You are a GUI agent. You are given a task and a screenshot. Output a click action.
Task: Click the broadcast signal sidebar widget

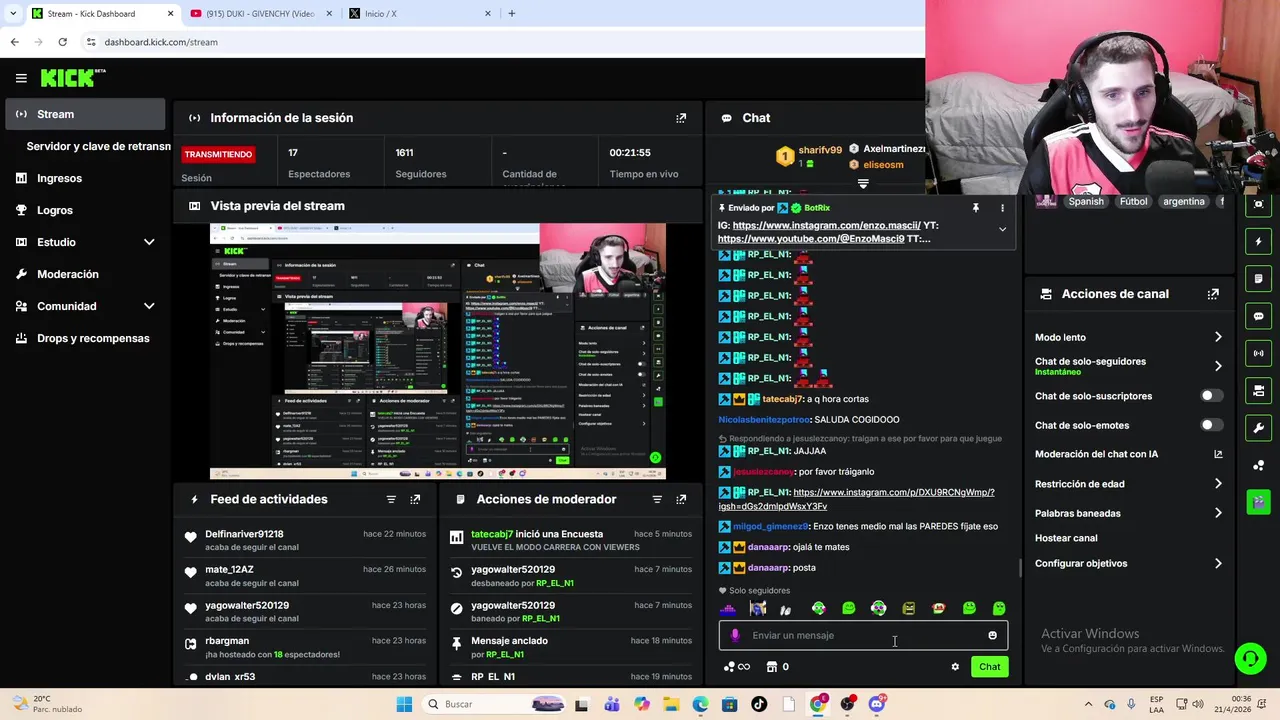[x=1258, y=353]
